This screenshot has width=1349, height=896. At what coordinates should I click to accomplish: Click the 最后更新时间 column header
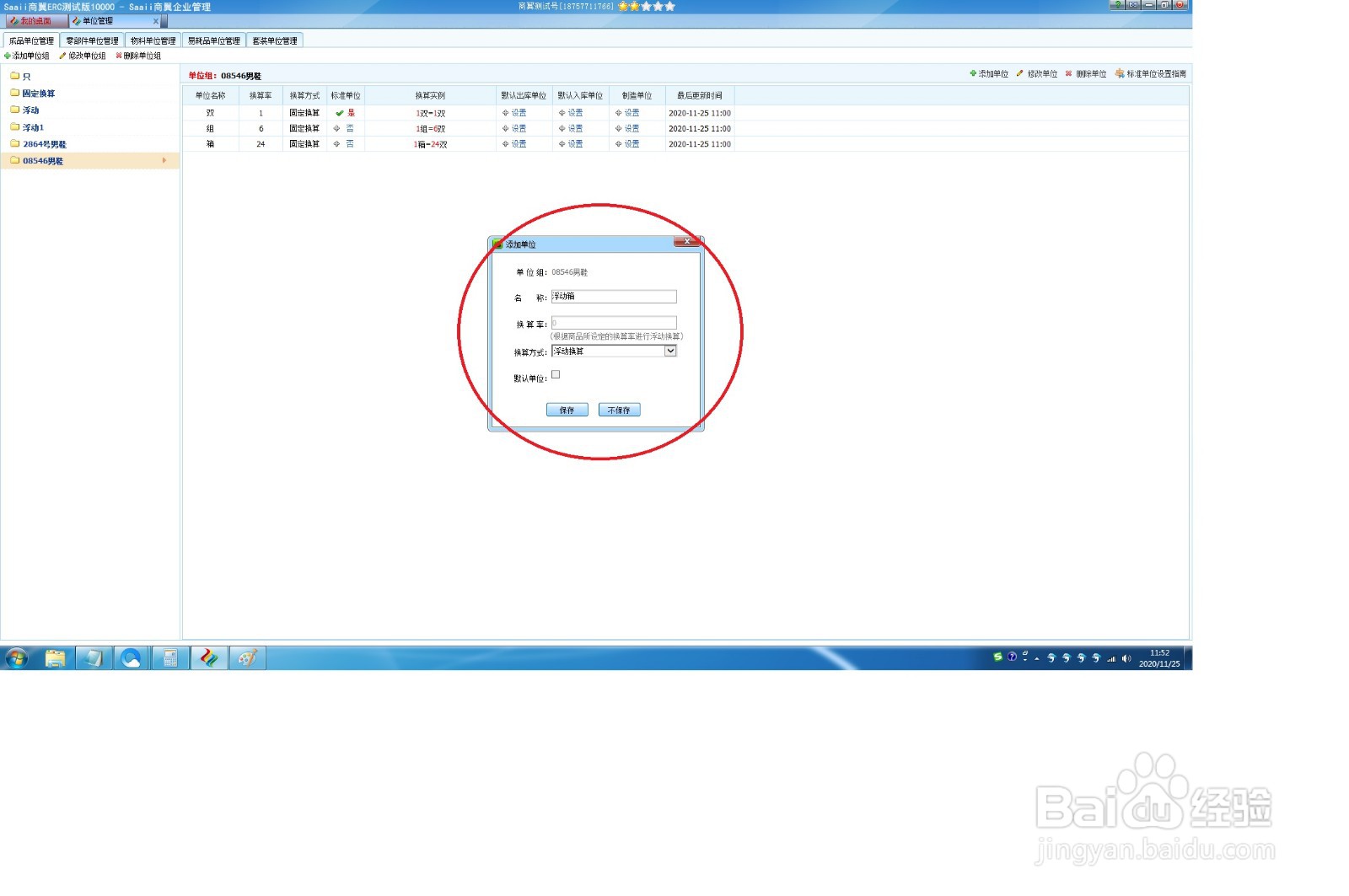[x=700, y=96]
